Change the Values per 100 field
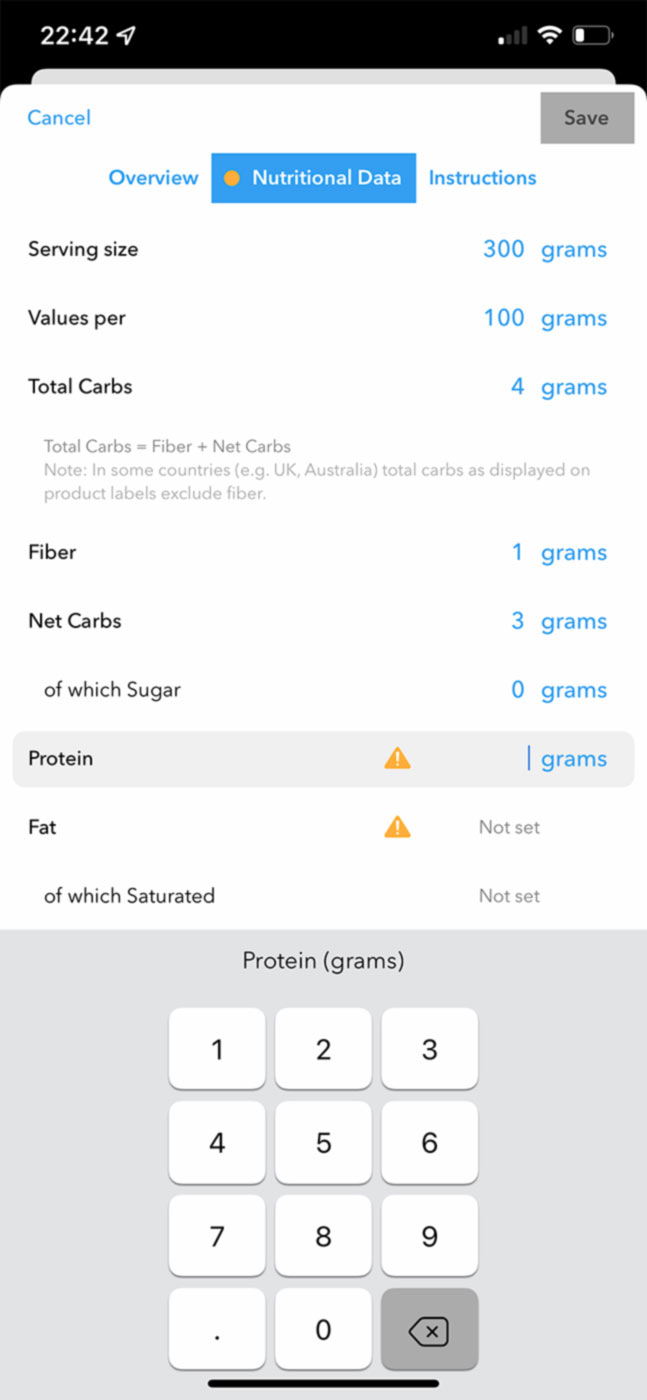647x1400 pixels. click(503, 318)
